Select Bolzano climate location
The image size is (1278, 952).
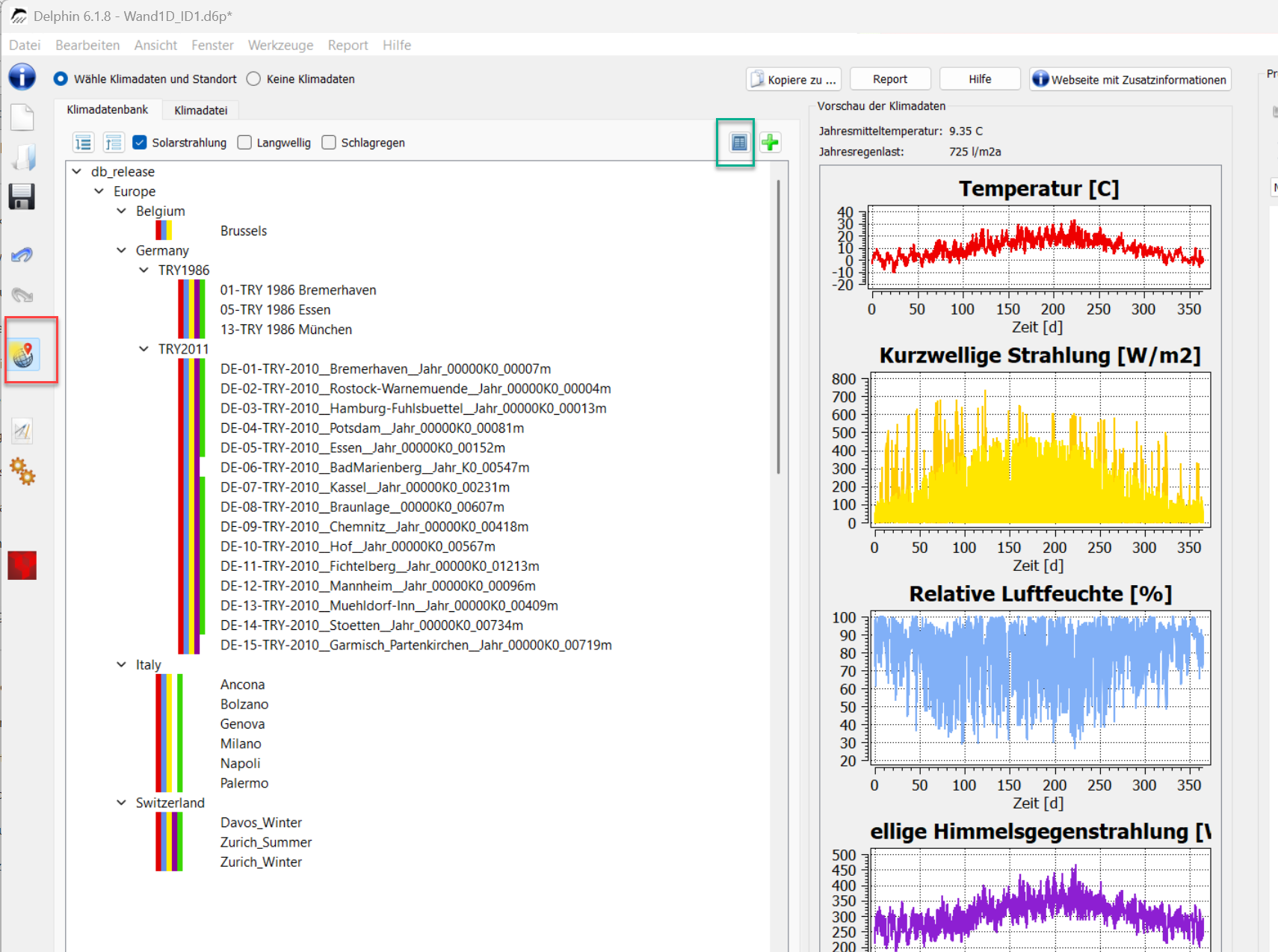click(244, 704)
